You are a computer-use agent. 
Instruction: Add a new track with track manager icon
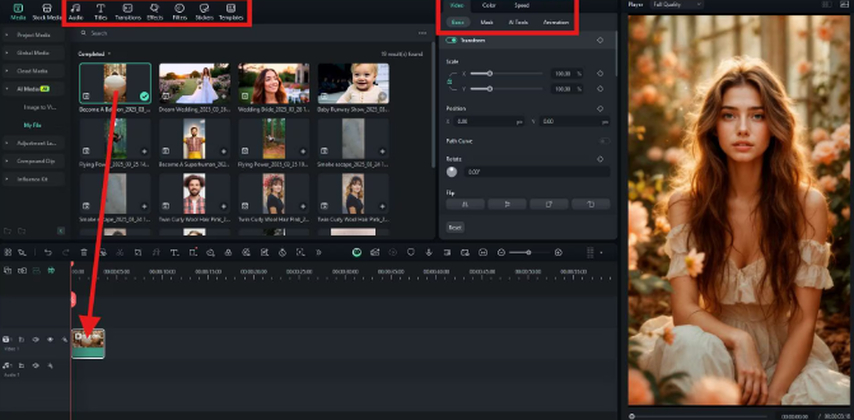point(8,270)
